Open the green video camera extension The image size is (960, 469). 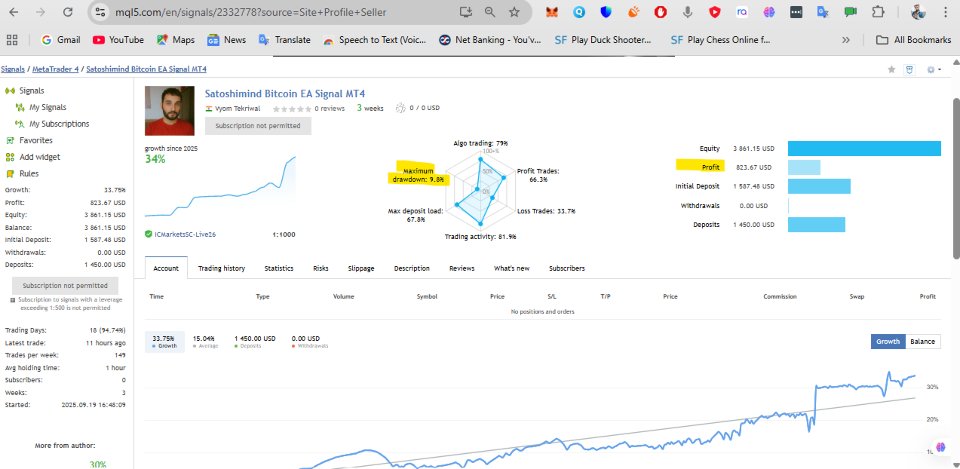[850, 12]
